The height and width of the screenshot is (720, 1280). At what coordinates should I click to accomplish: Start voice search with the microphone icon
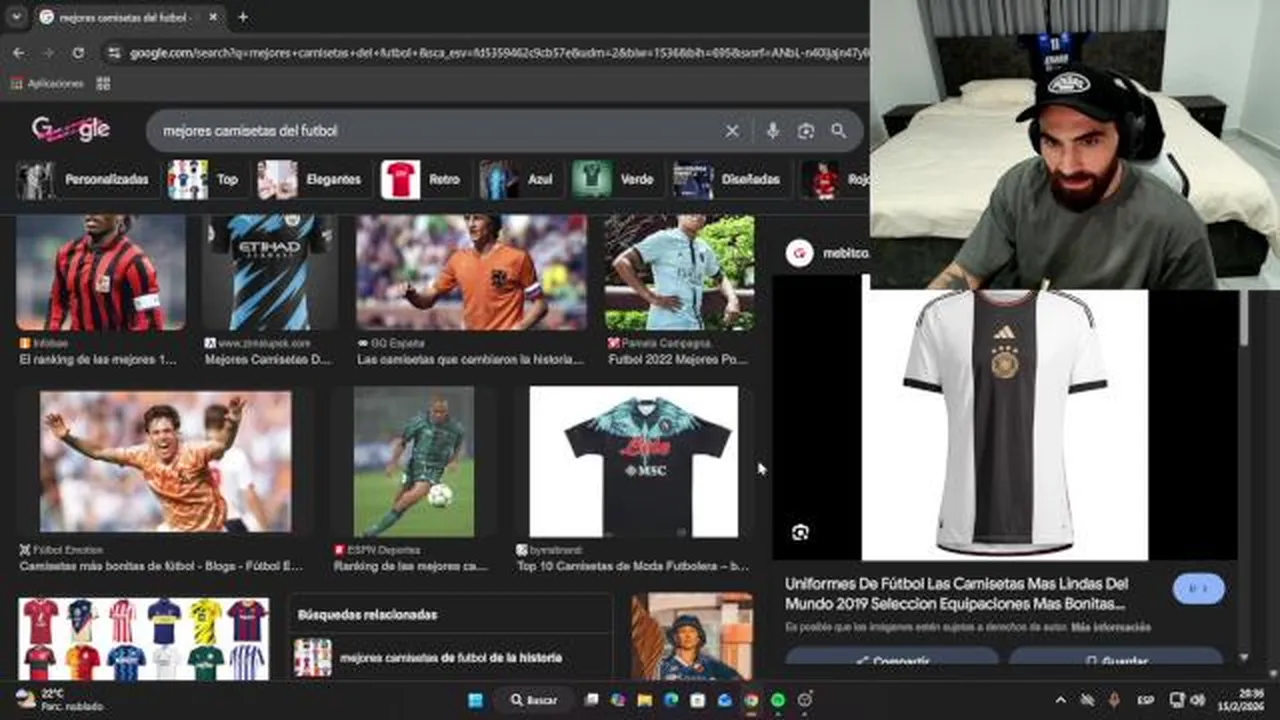(x=772, y=131)
